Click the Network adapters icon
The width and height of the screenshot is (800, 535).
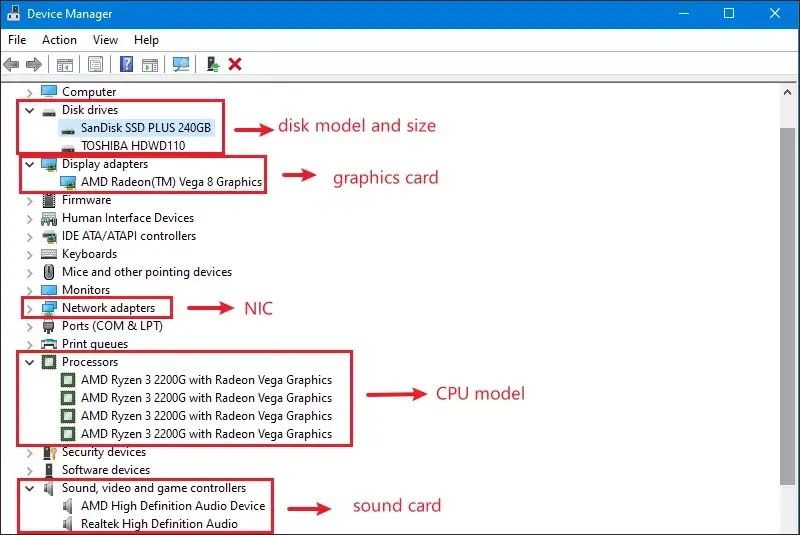49,308
